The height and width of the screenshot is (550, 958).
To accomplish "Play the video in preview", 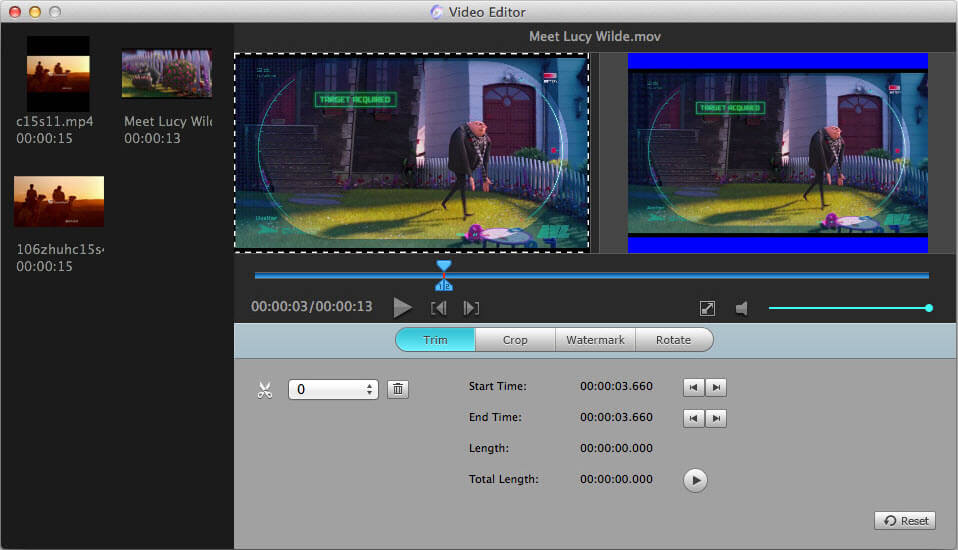I will pyautogui.click(x=402, y=307).
